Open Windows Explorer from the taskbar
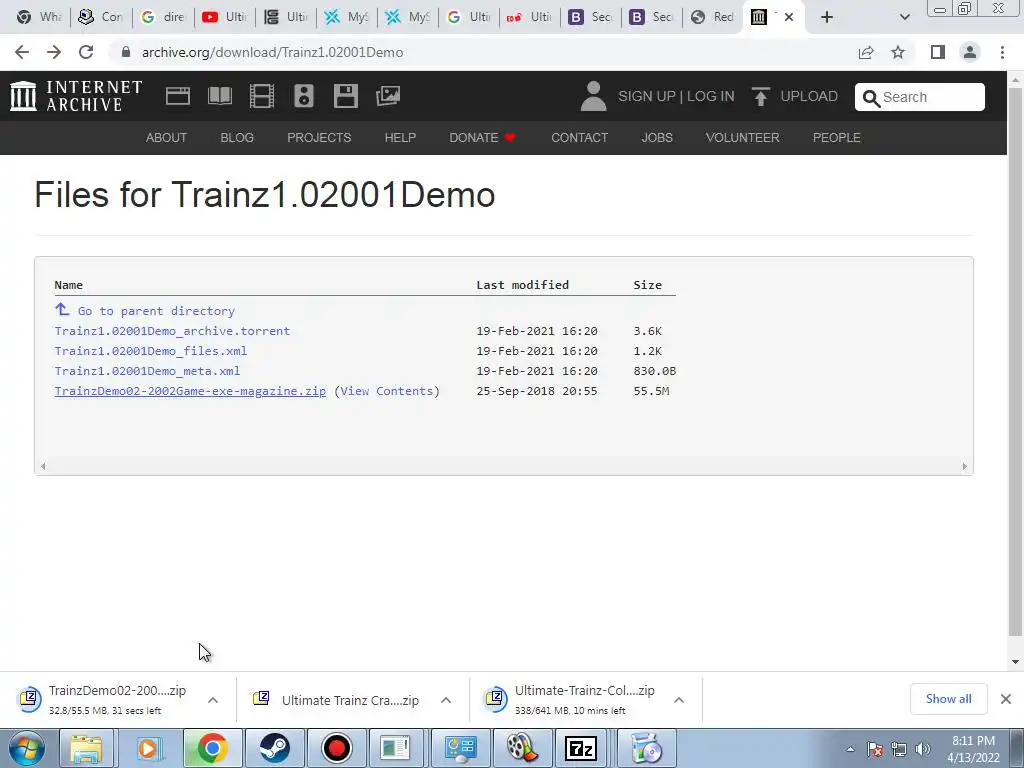 87,748
